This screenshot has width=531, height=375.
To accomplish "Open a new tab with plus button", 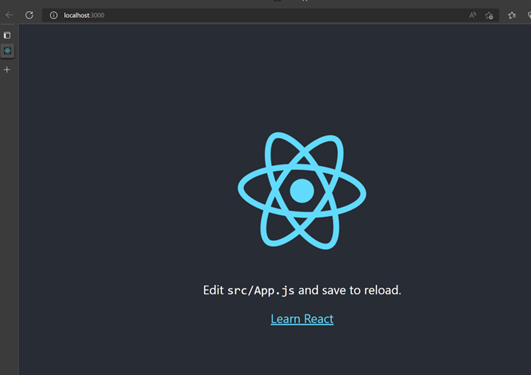I will [x=7, y=70].
